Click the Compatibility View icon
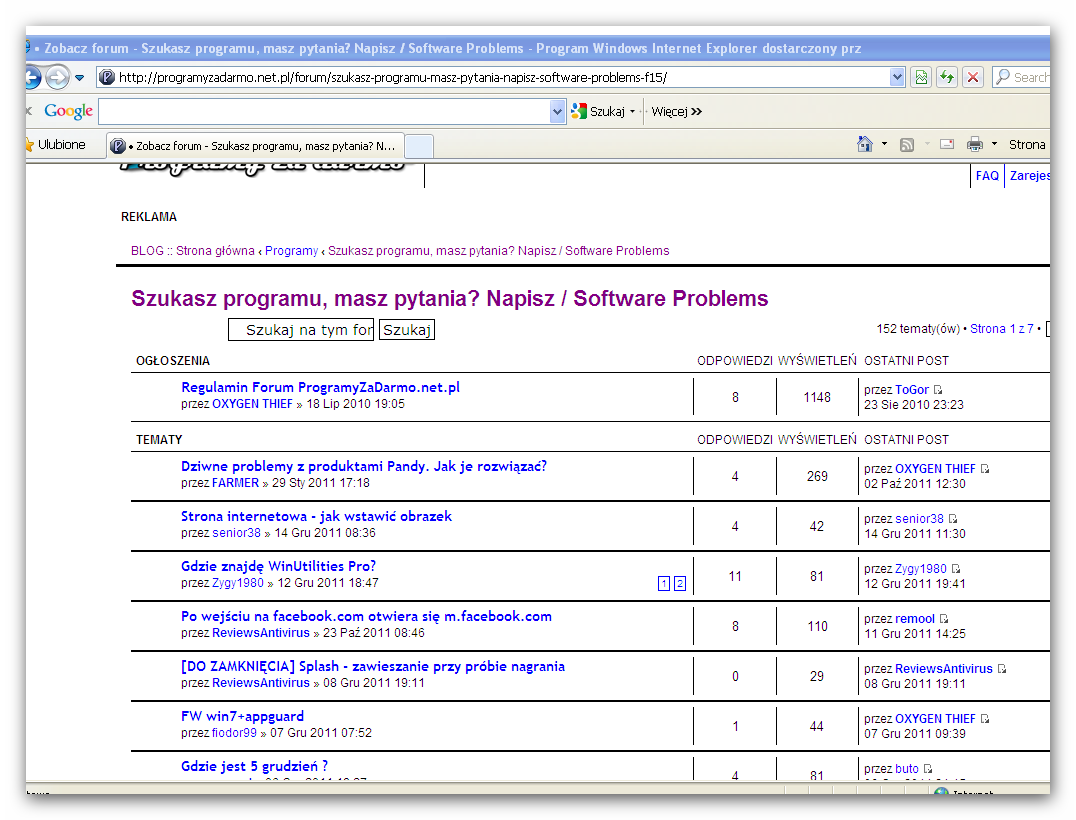 922,78
